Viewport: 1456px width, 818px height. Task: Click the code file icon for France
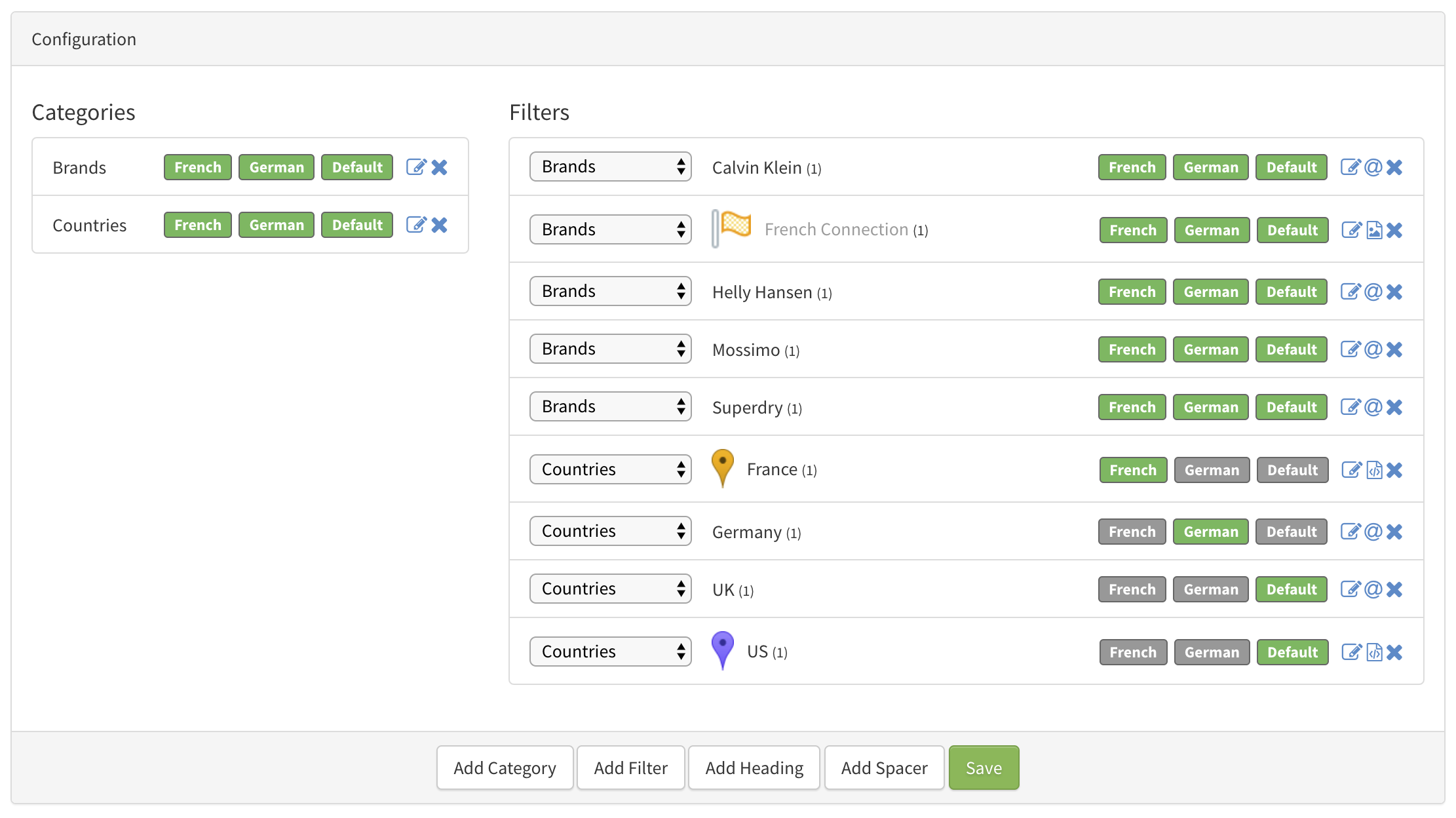[x=1375, y=470]
